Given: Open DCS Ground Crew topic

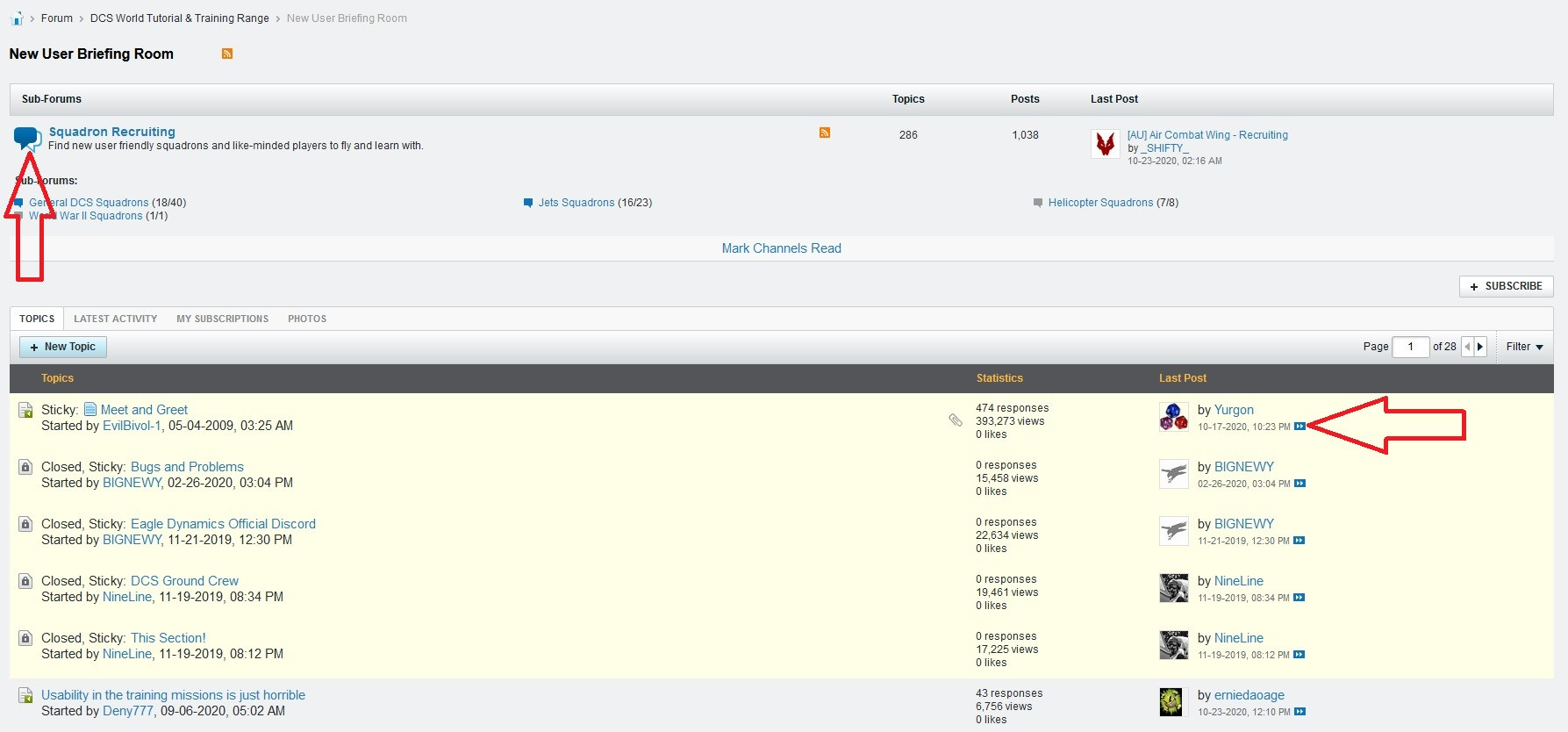Looking at the screenshot, I should coord(184,581).
